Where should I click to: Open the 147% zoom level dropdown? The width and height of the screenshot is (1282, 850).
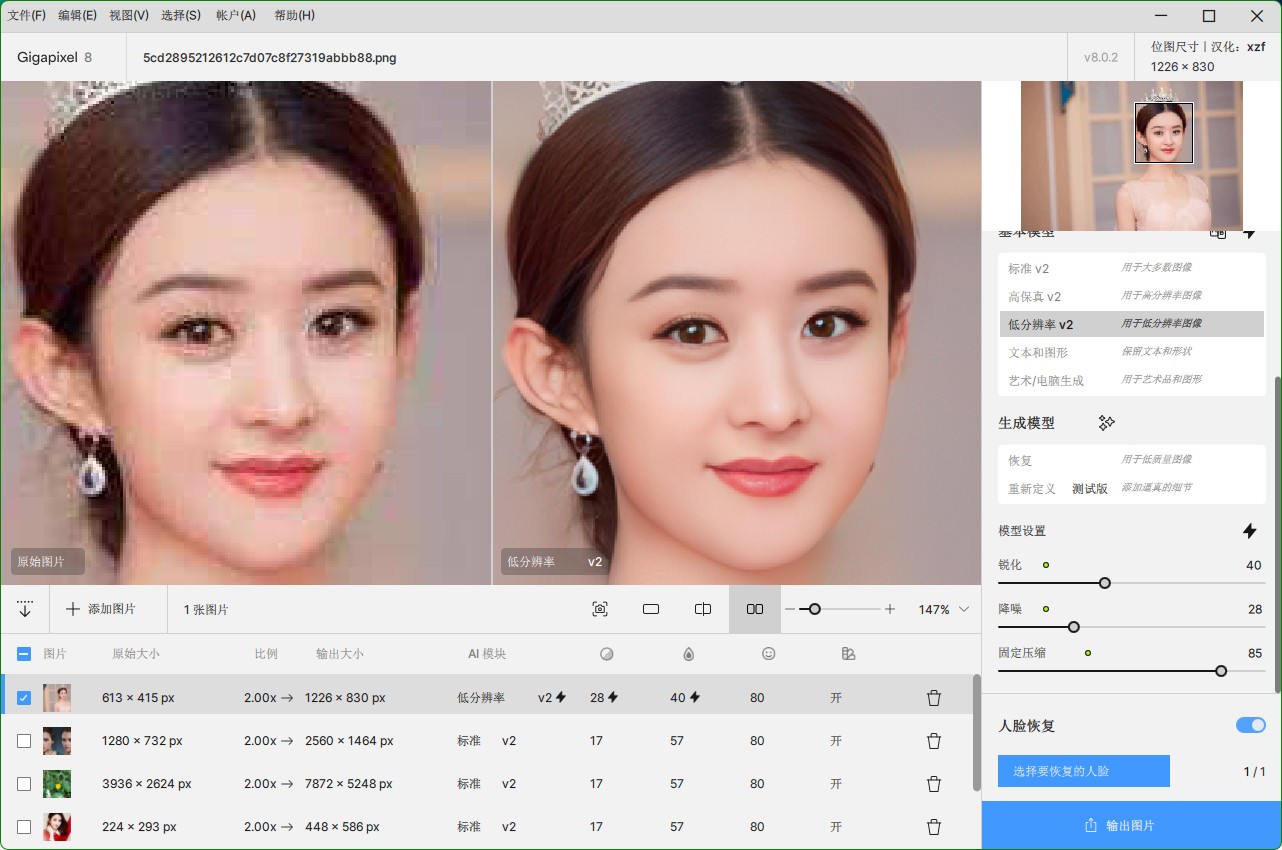[944, 609]
